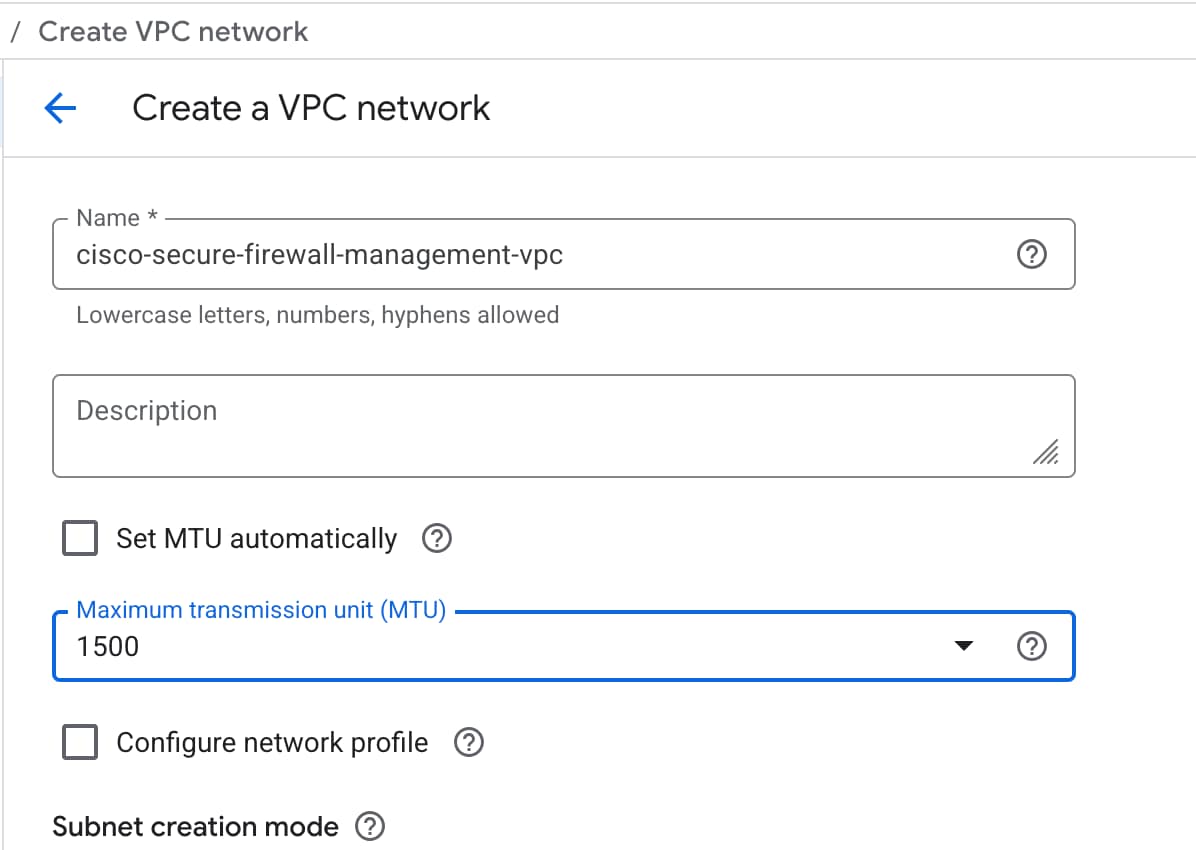Go back using the left arrow
The image size is (1196, 850).
[x=60, y=108]
